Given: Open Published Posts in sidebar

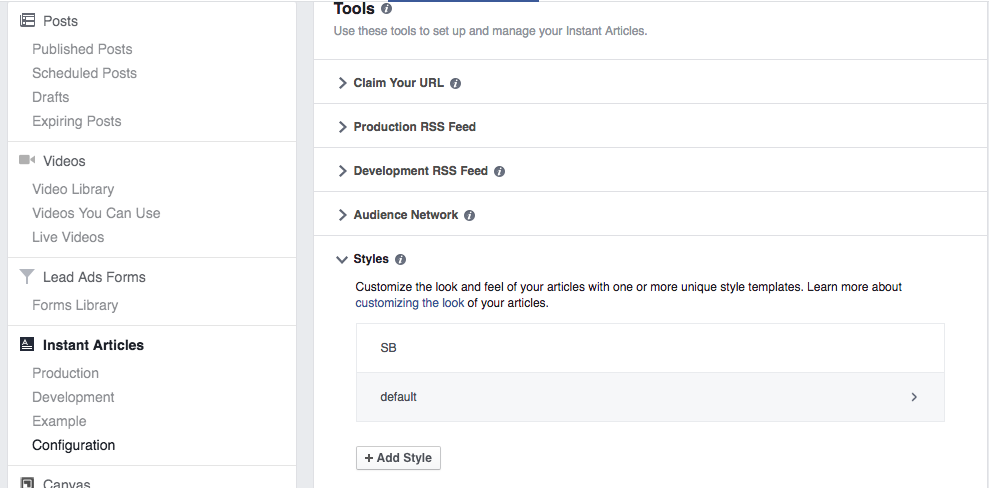Looking at the screenshot, I should coord(82,49).
